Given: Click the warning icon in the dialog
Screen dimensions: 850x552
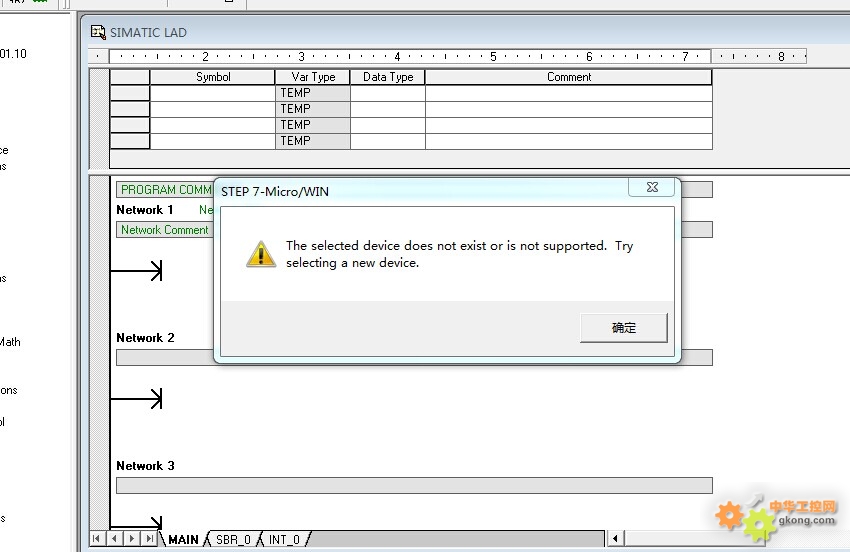Looking at the screenshot, I should pyautogui.click(x=261, y=254).
